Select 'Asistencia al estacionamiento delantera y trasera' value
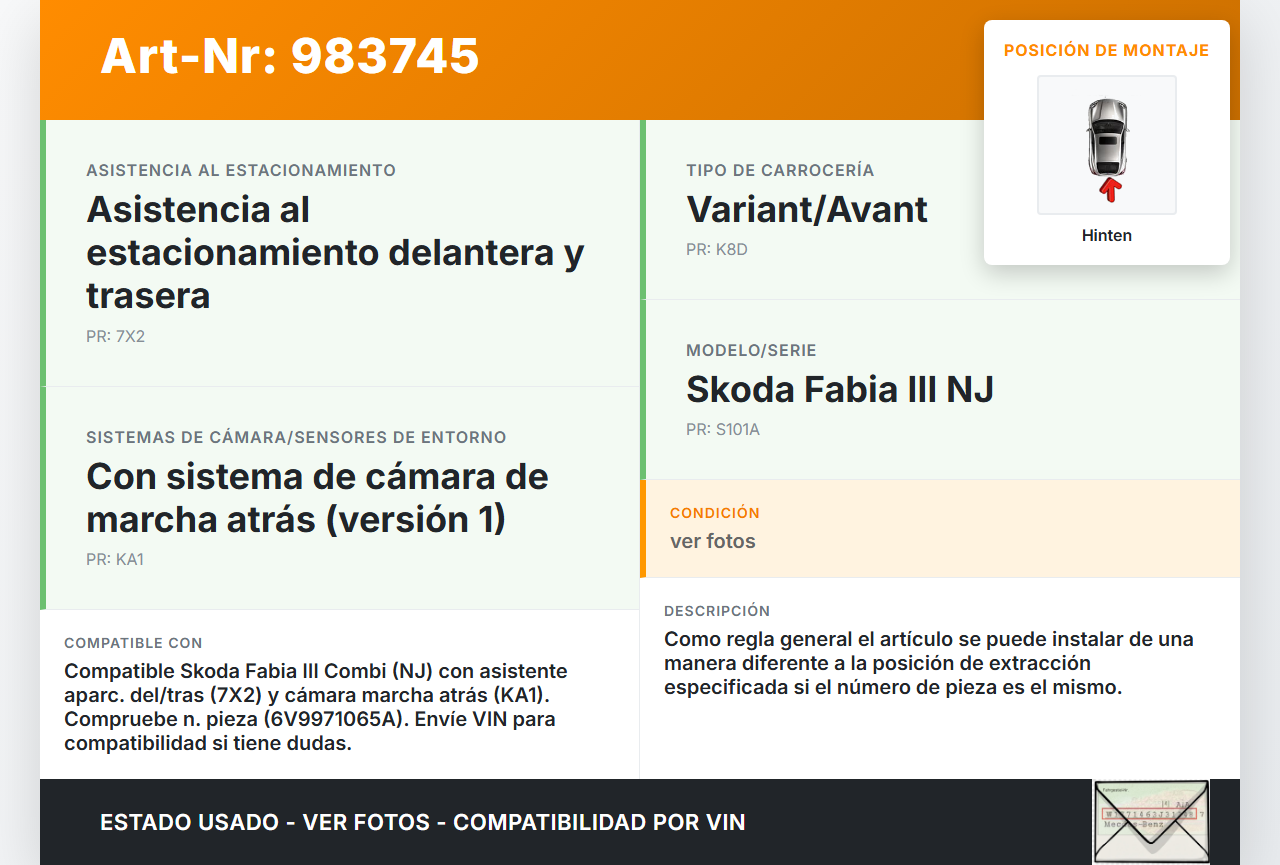 [x=335, y=252]
